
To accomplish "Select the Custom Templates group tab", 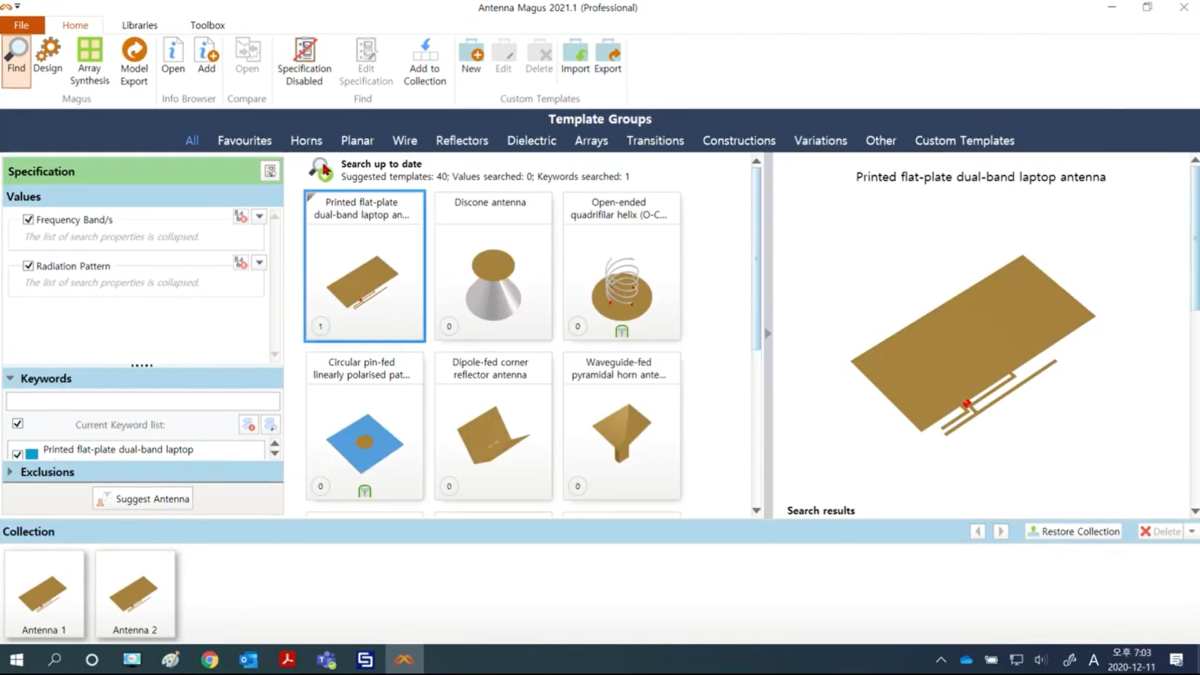I will (965, 141).
